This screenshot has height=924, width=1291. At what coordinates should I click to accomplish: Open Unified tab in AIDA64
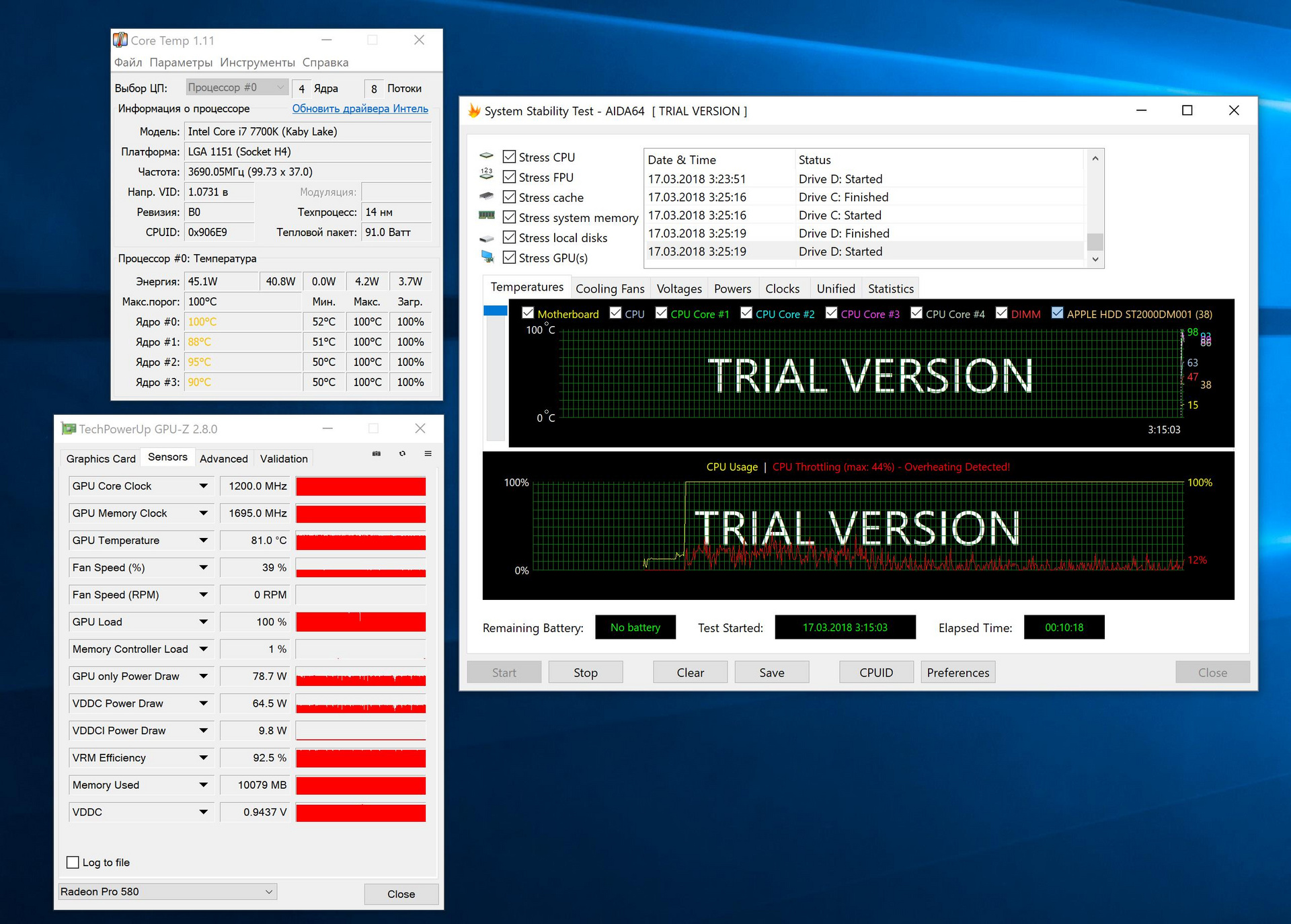tap(836, 288)
